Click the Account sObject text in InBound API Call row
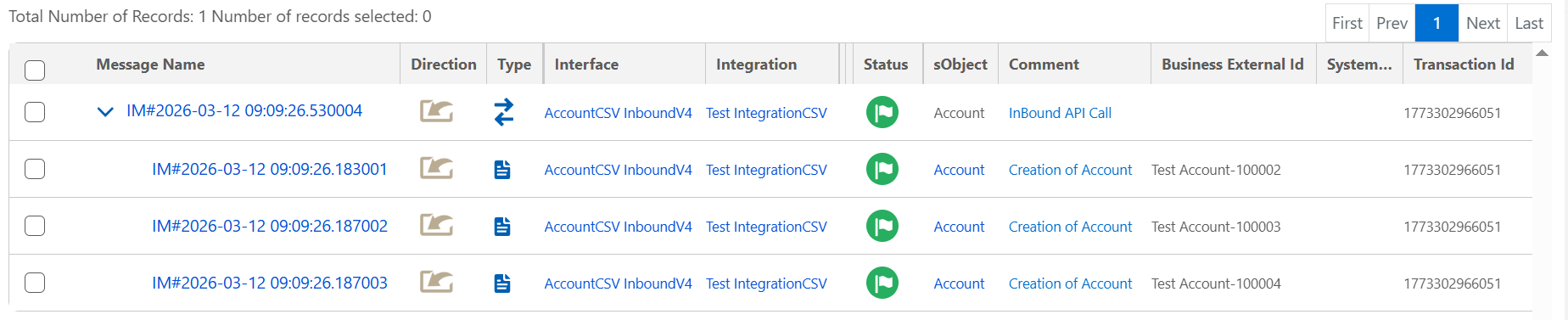The image size is (1568, 320). pyautogui.click(x=959, y=113)
